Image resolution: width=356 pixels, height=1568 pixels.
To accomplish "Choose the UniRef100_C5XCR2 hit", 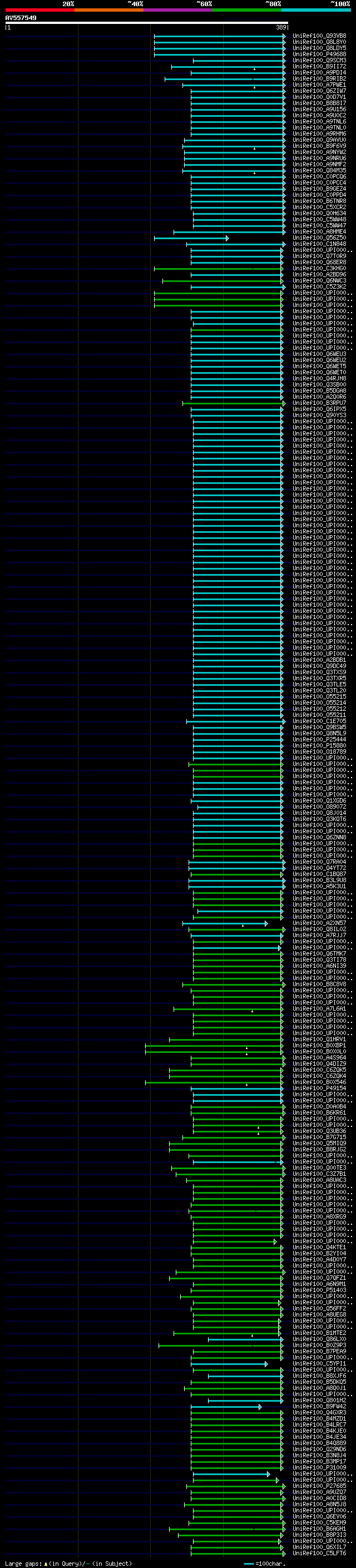I will (x=319, y=207).
